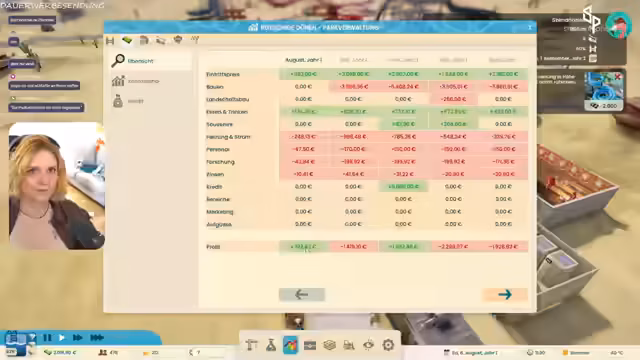Dismiss the blueprint notification card
Screen dimensions: 640x360
pos(618,76)
